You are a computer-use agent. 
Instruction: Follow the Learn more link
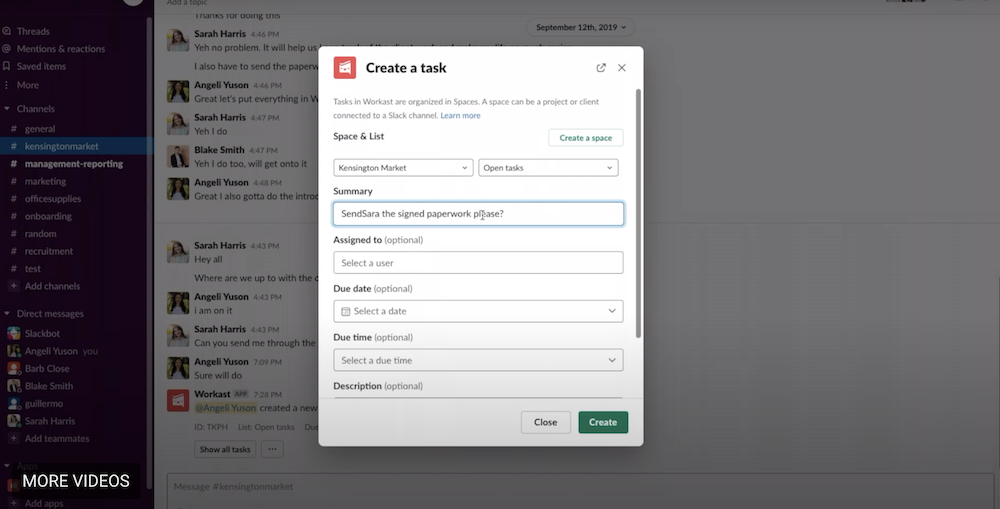(460, 115)
